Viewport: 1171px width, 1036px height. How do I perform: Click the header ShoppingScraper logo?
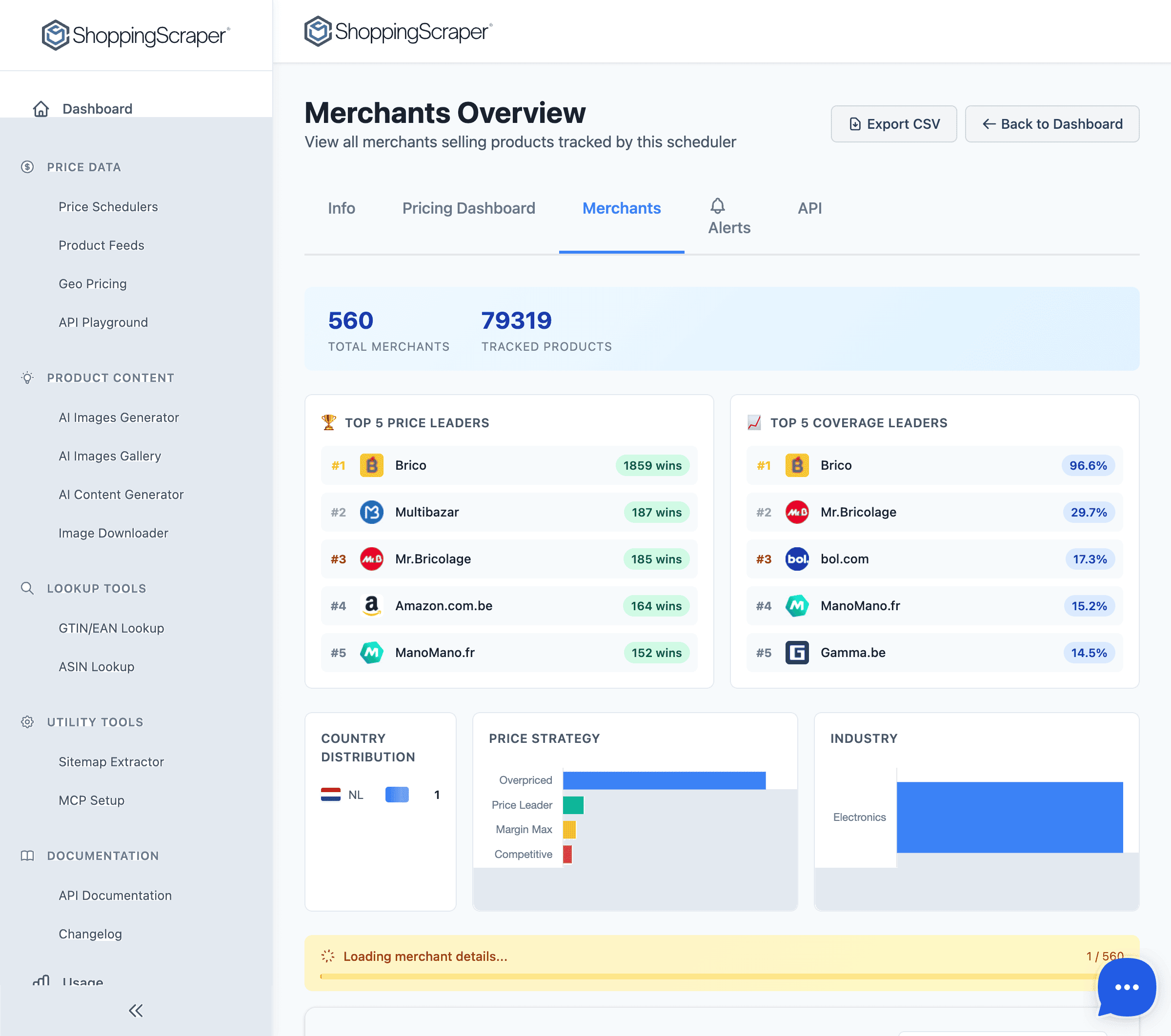(x=398, y=31)
